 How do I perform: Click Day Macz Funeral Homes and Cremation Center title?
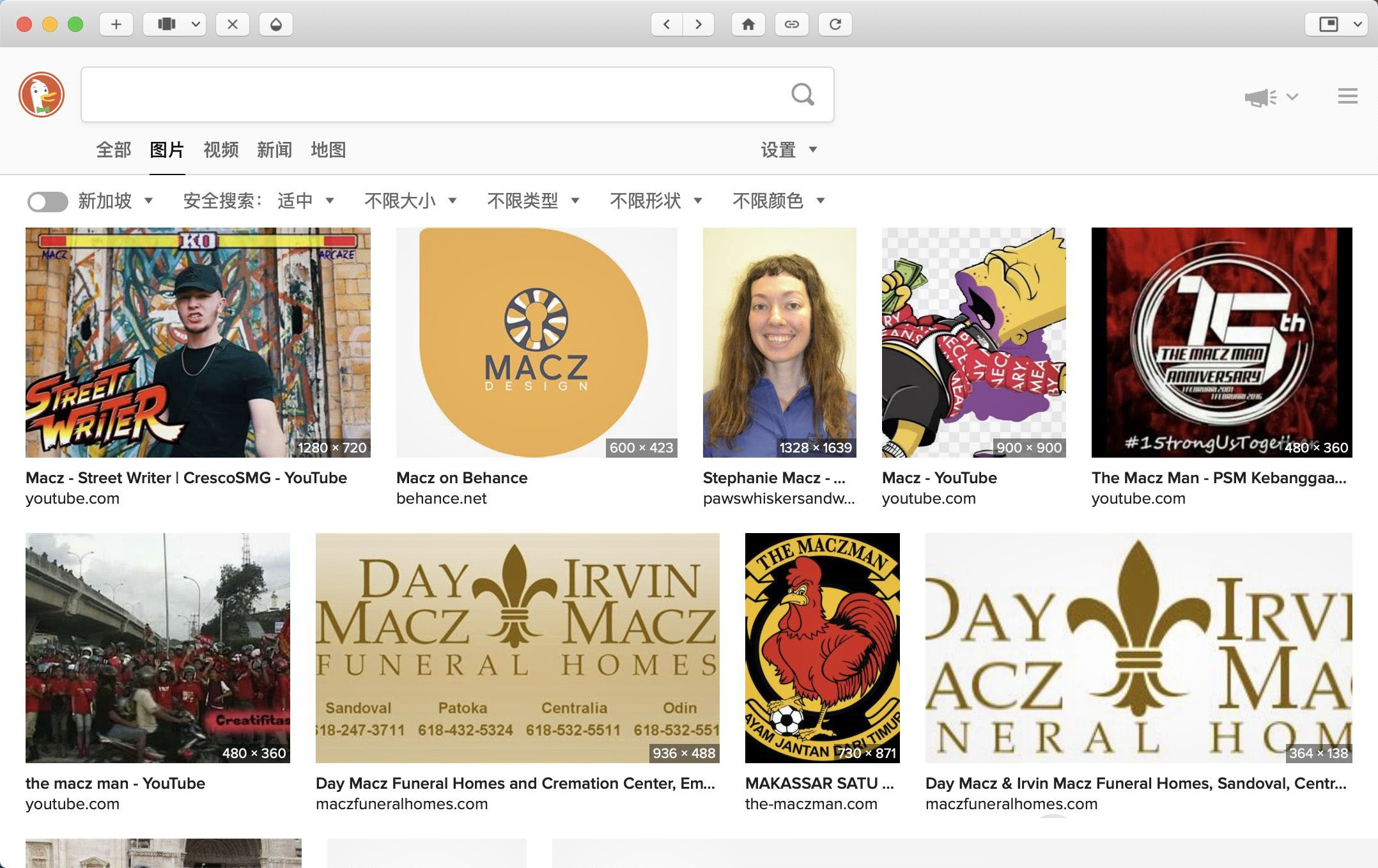[x=515, y=784]
